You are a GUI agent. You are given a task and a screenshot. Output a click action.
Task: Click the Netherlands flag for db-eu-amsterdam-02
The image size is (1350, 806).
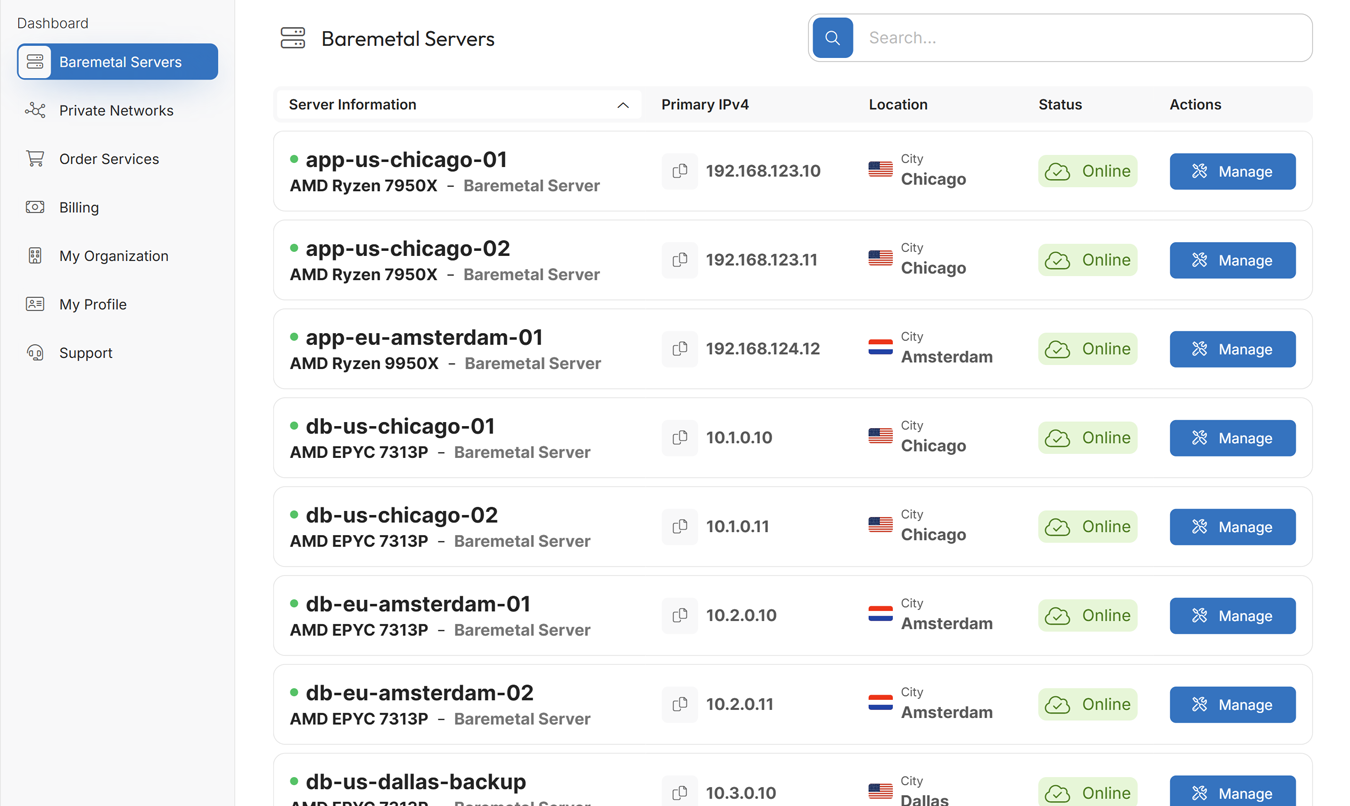click(x=880, y=703)
